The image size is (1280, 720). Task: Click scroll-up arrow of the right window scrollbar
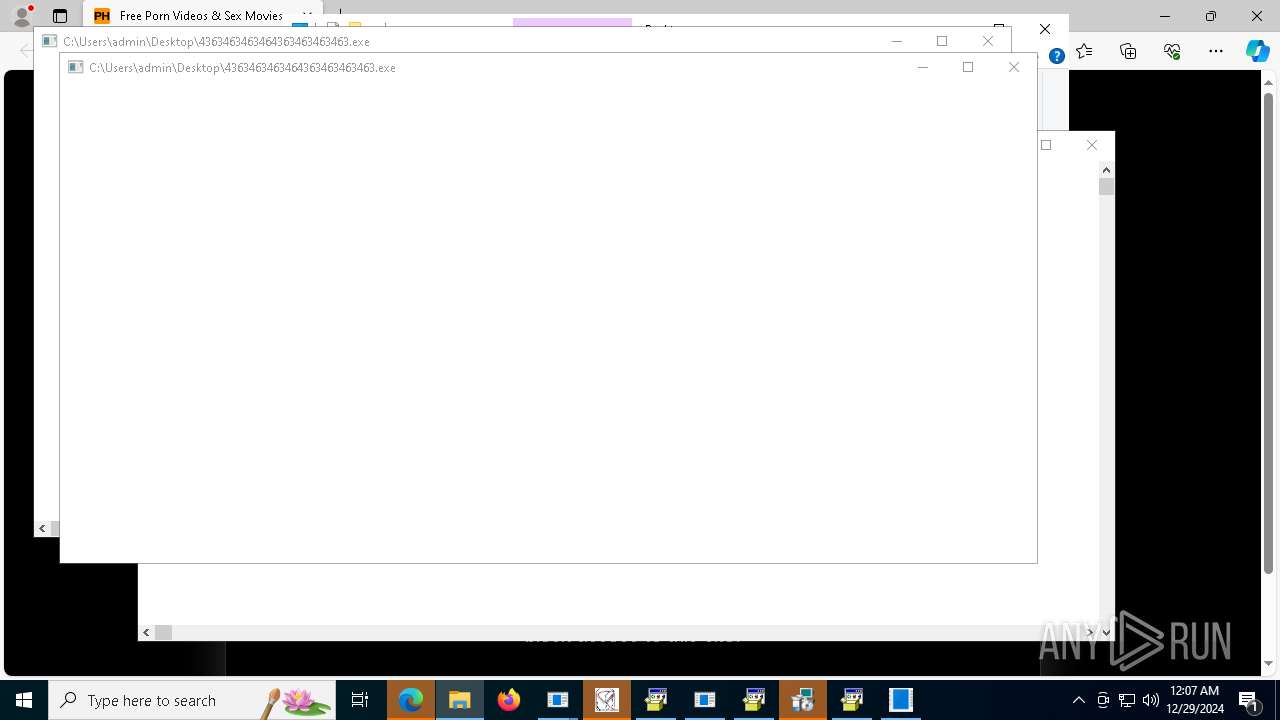click(x=1106, y=171)
